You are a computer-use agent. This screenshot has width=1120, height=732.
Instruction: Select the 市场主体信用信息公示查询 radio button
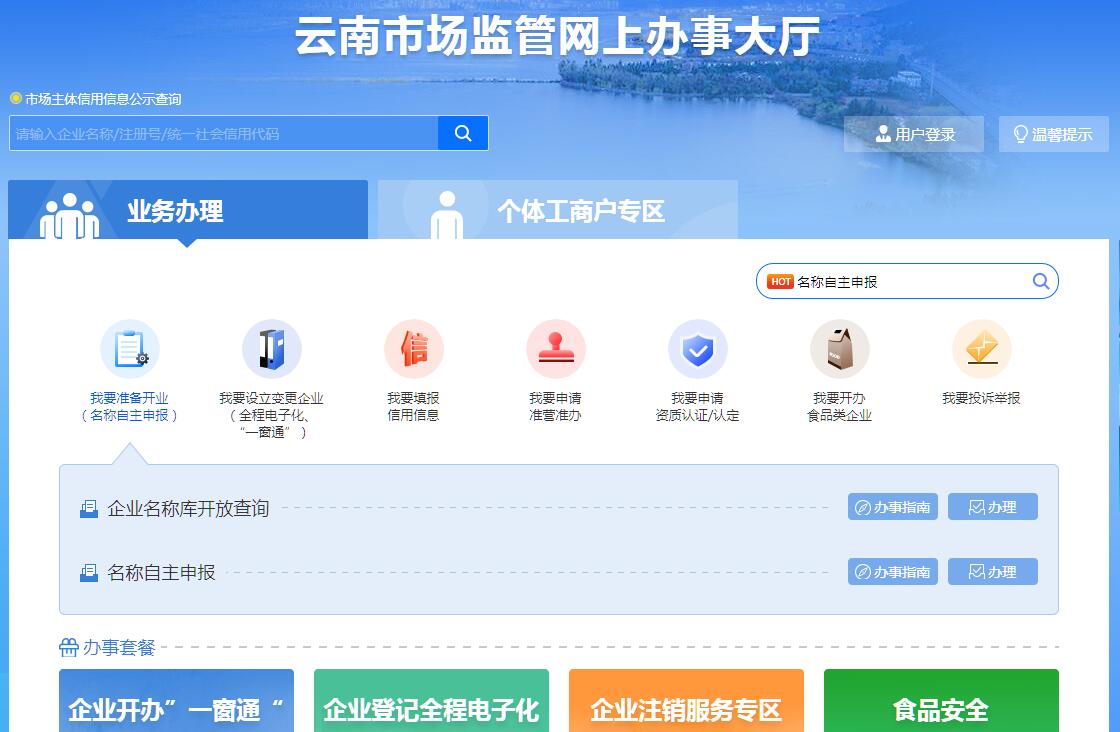click(16, 99)
